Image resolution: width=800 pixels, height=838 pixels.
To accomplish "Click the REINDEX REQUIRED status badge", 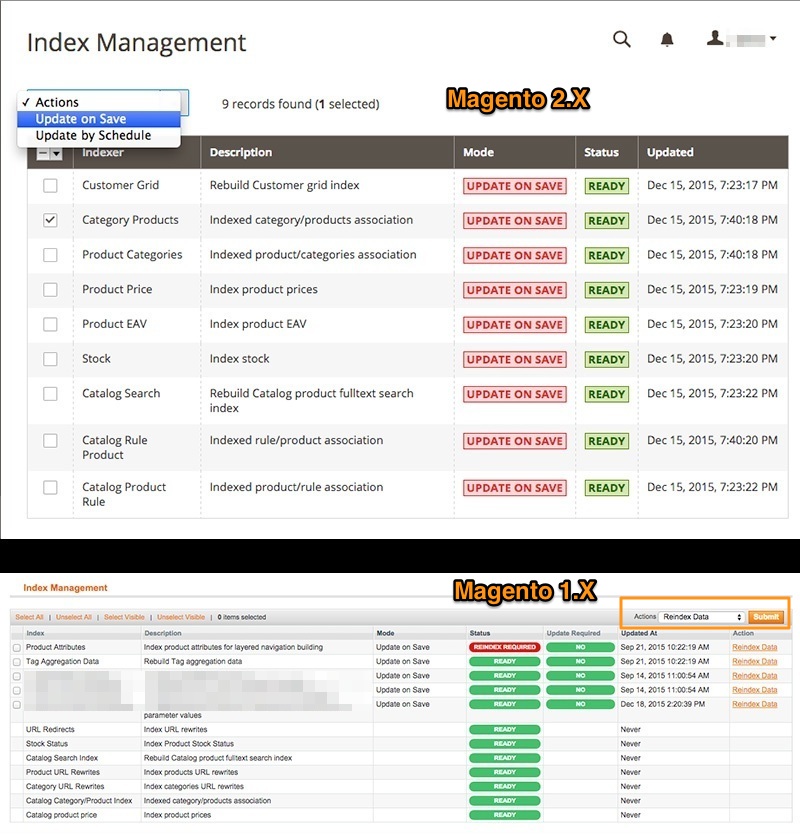I will click(x=504, y=647).
